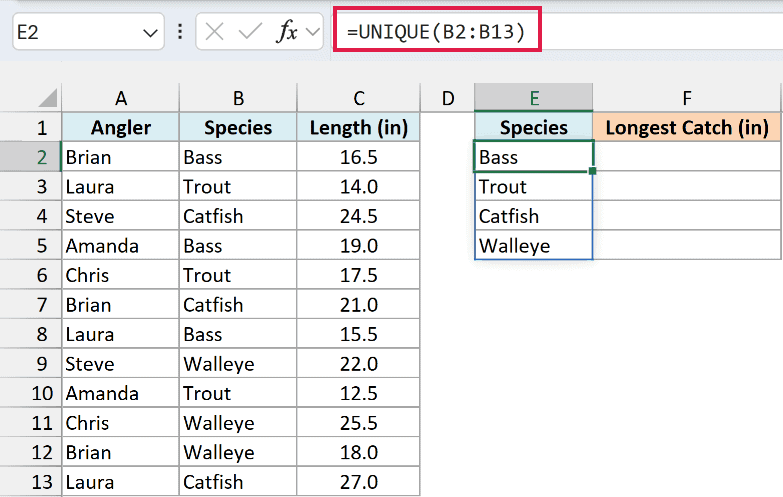
Task: Select cell A6 containing Chris
Action: (120, 275)
